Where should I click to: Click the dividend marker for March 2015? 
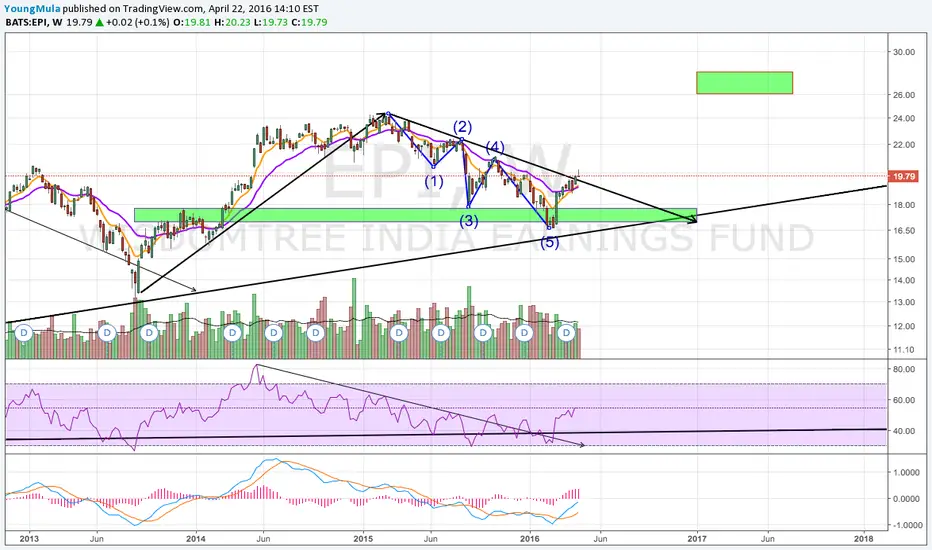pos(399,332)
